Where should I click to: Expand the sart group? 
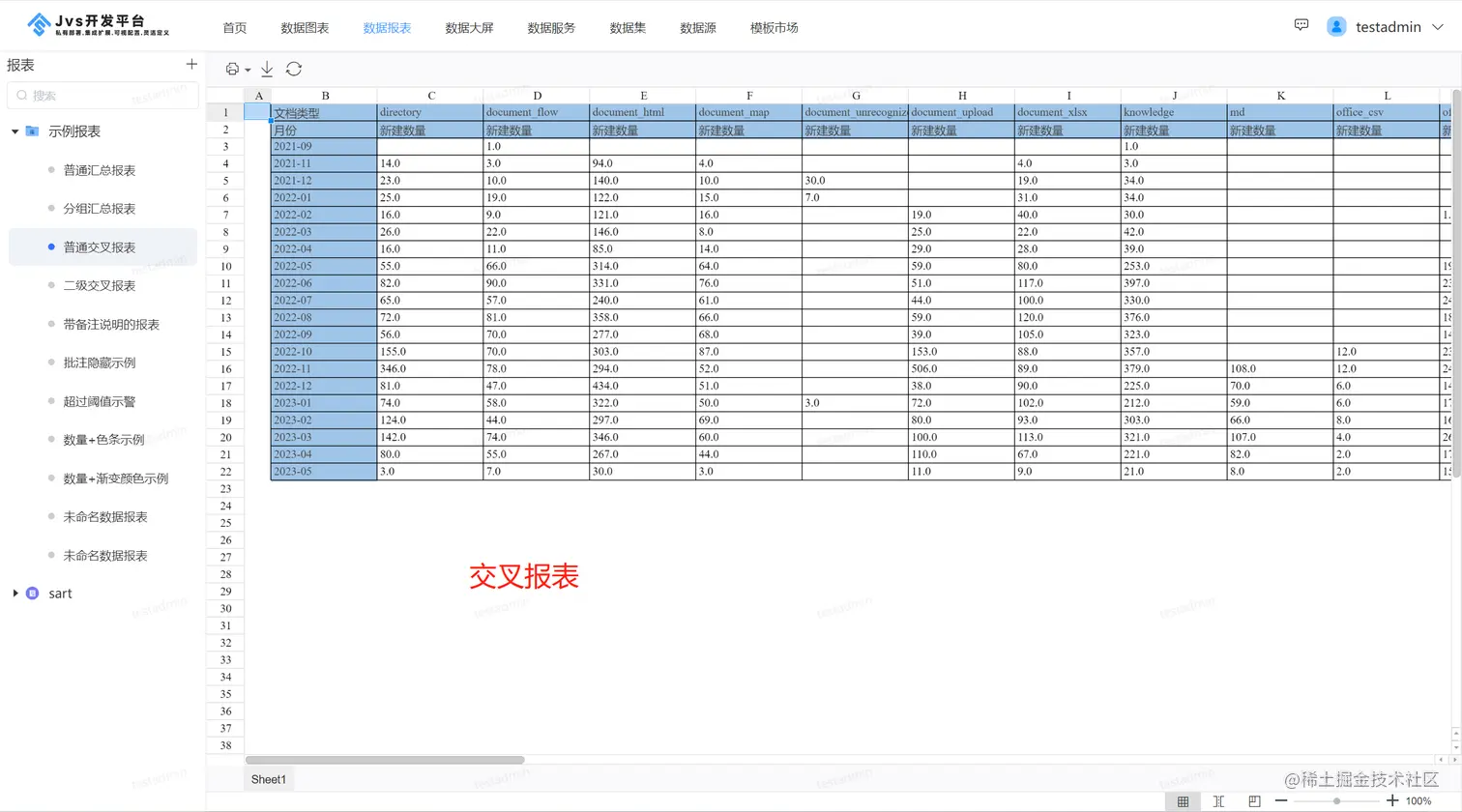click(x=15, y=594)
